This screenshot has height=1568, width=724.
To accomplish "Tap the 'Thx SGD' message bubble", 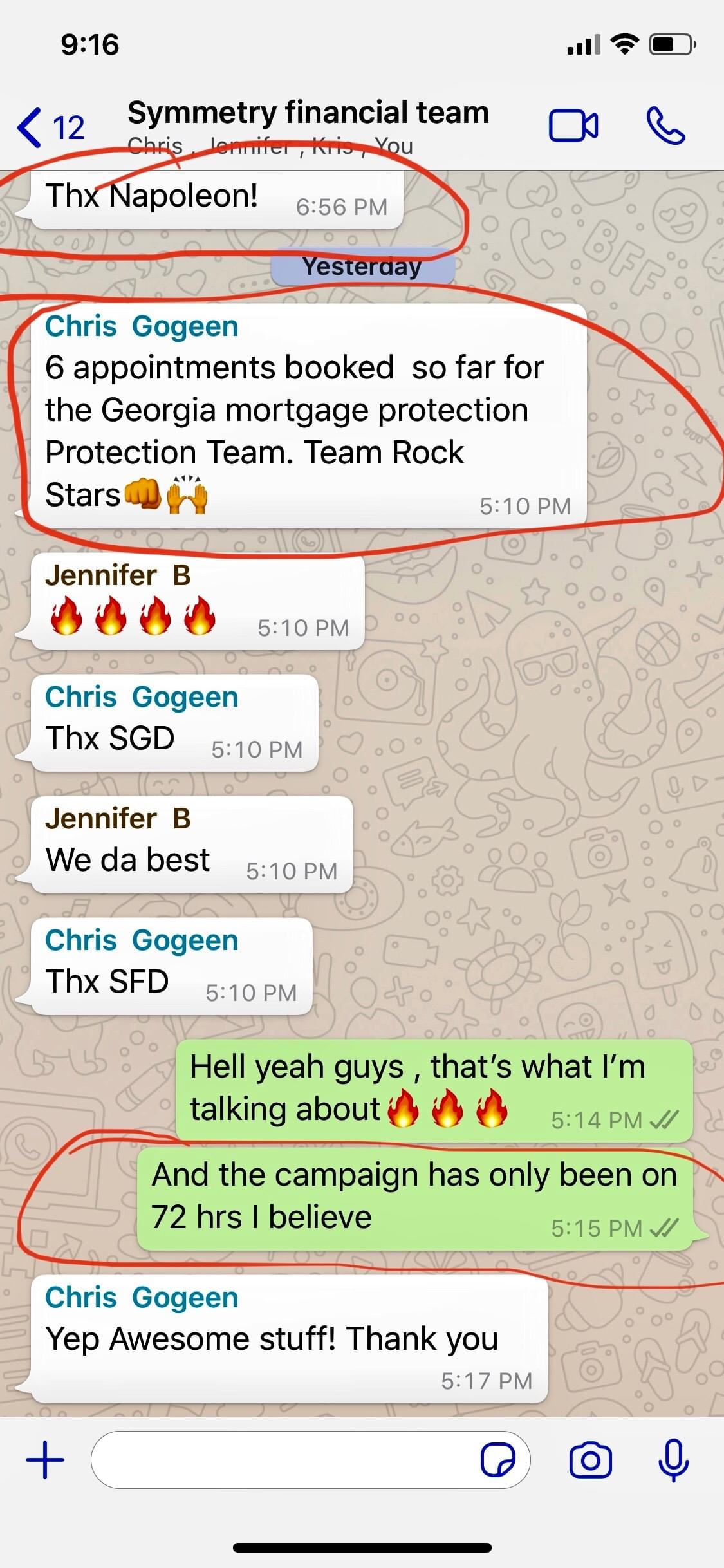I will [174, 722].
